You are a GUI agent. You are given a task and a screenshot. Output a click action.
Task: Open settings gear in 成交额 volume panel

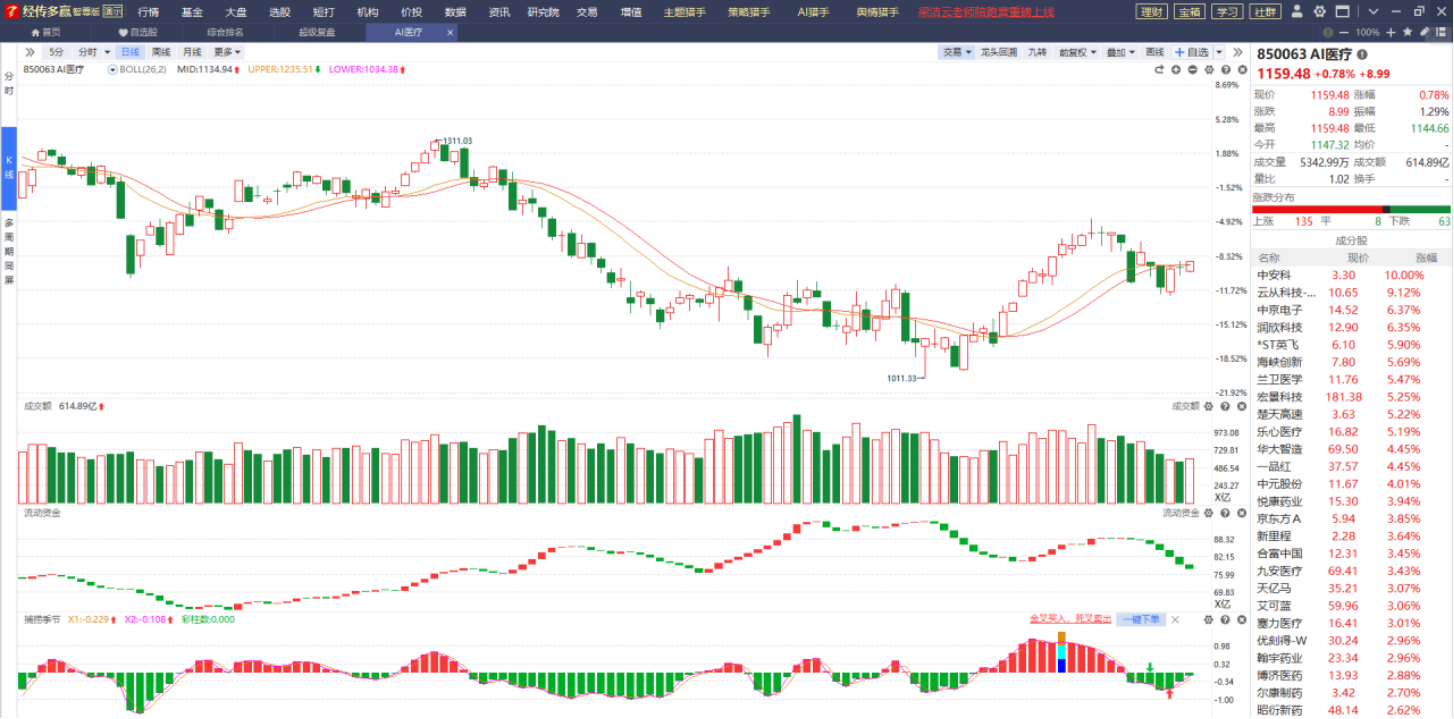pyautogui.click(x=1209, y=406)
